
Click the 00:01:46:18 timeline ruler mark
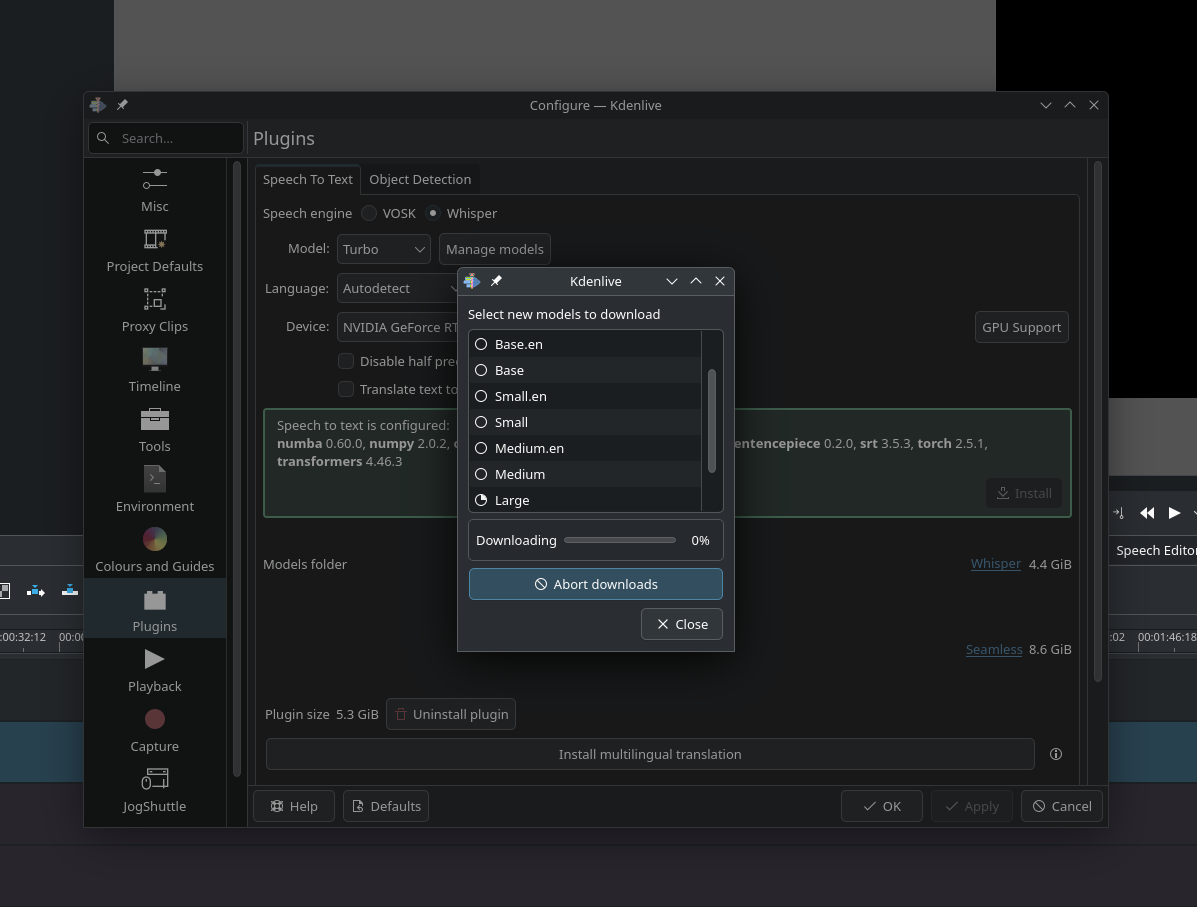(x=1166, y=637)
